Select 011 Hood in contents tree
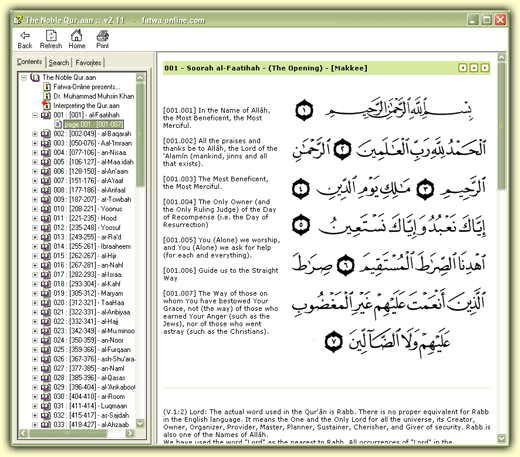520x457 pixels. click(85, 218)
